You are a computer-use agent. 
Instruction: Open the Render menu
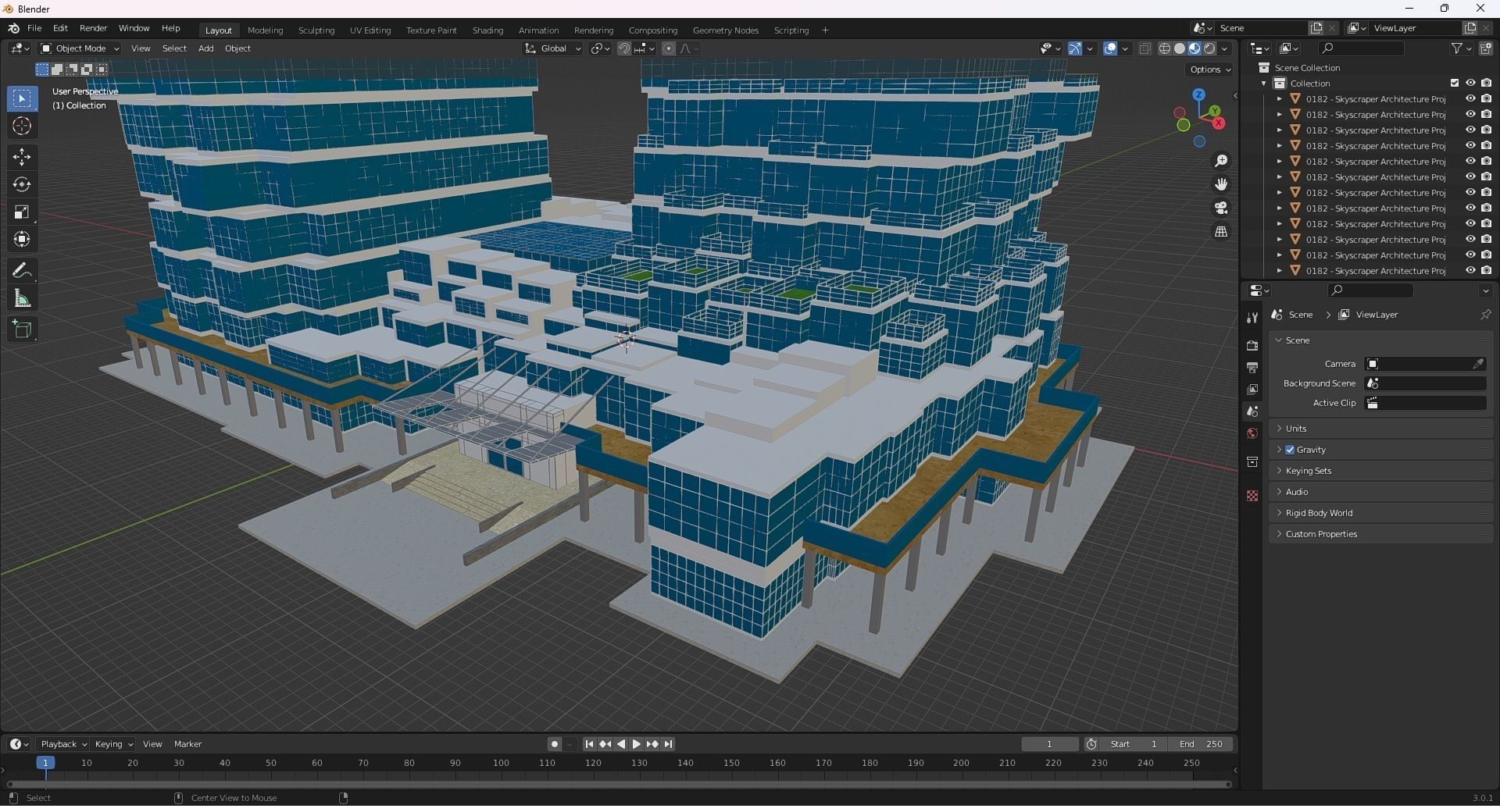93,28
